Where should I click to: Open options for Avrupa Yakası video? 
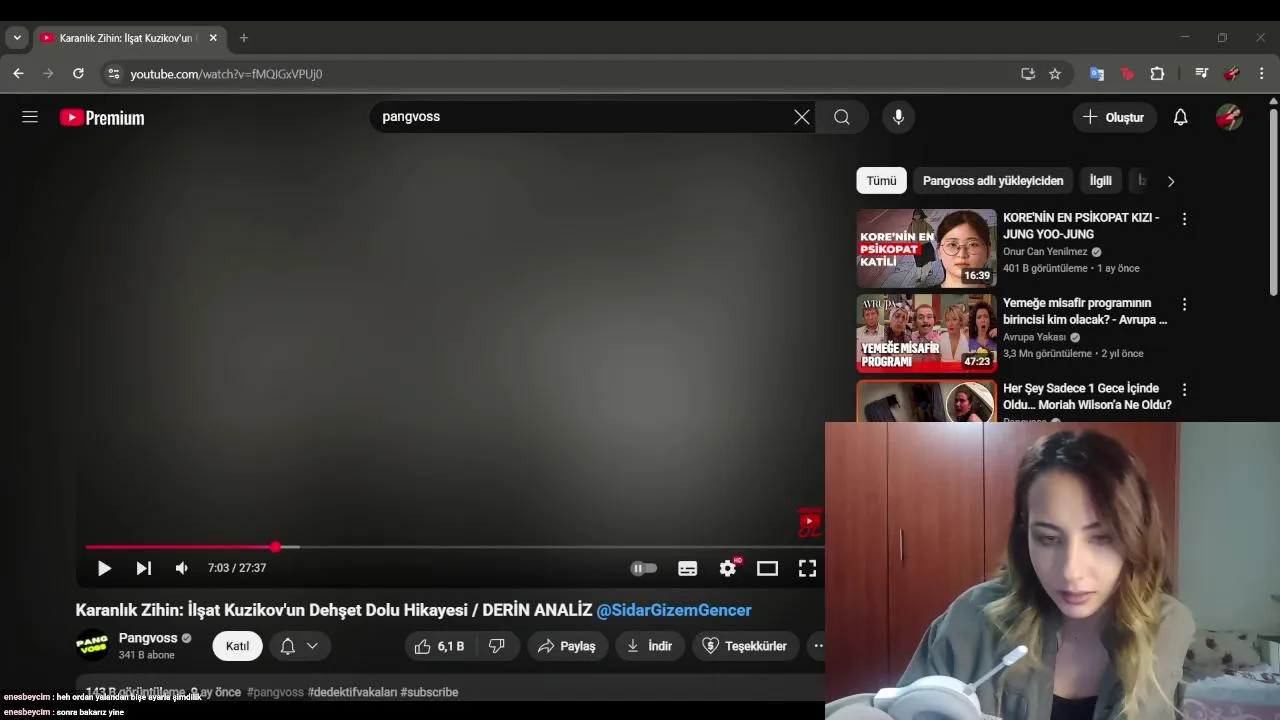[x=1184, y=304]
